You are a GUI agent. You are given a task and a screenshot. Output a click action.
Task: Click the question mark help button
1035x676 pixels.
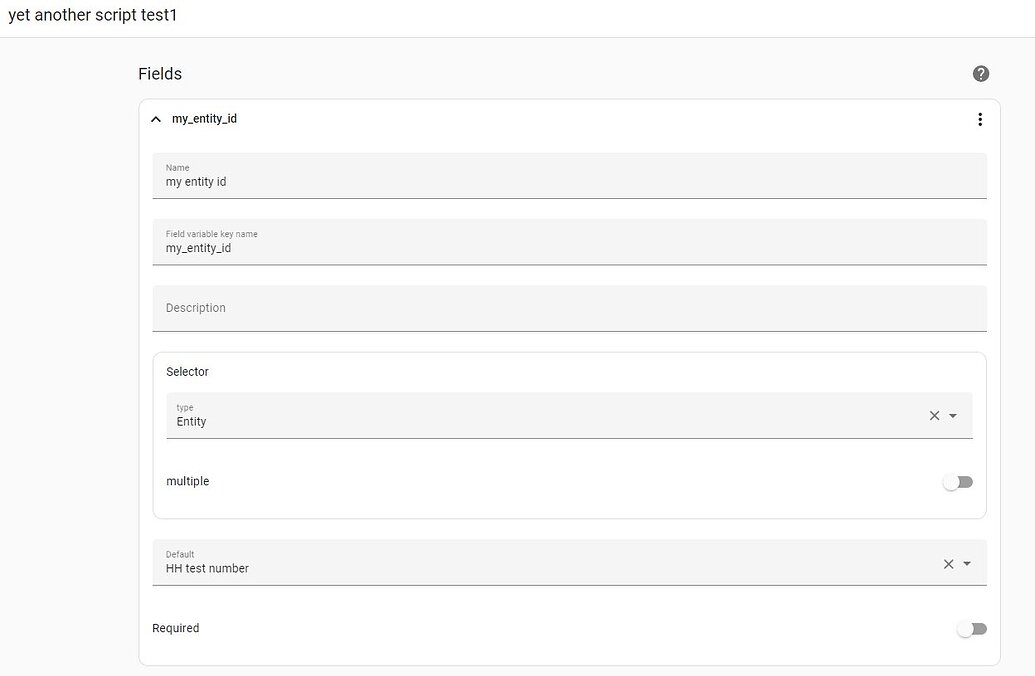pos(980,73)
